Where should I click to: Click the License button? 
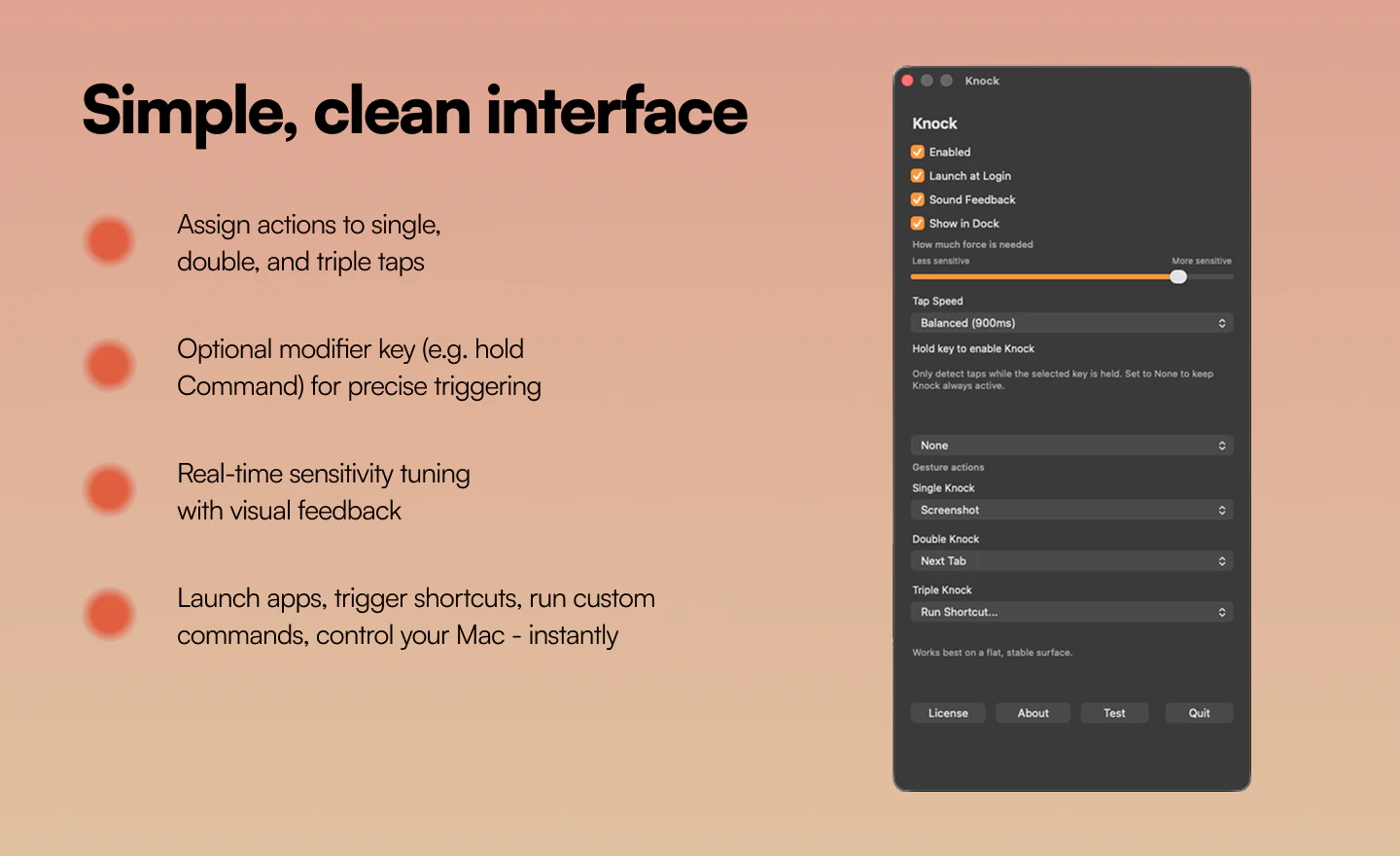pyautogui.click(x=948, y=713)
